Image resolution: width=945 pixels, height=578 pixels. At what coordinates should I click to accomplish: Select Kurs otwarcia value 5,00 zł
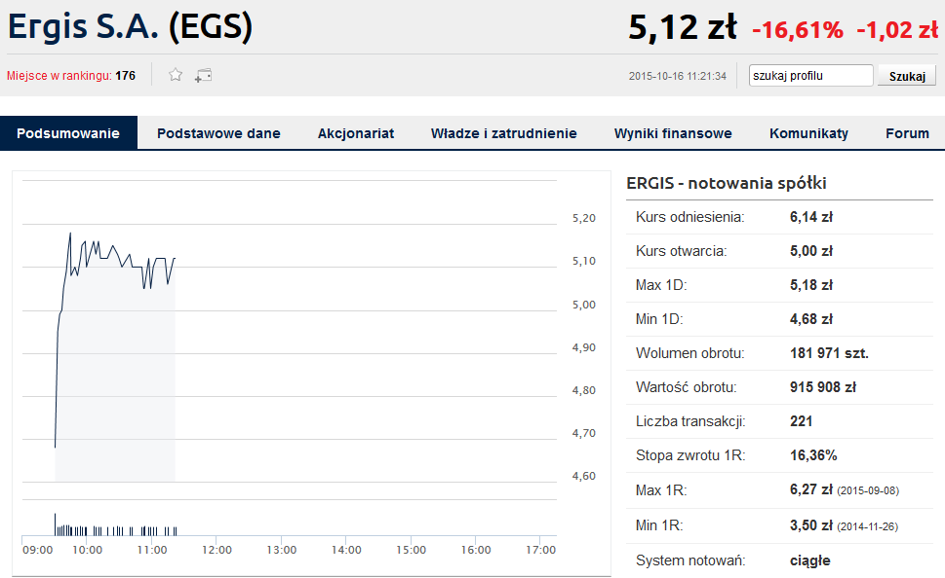coord(811,251)
